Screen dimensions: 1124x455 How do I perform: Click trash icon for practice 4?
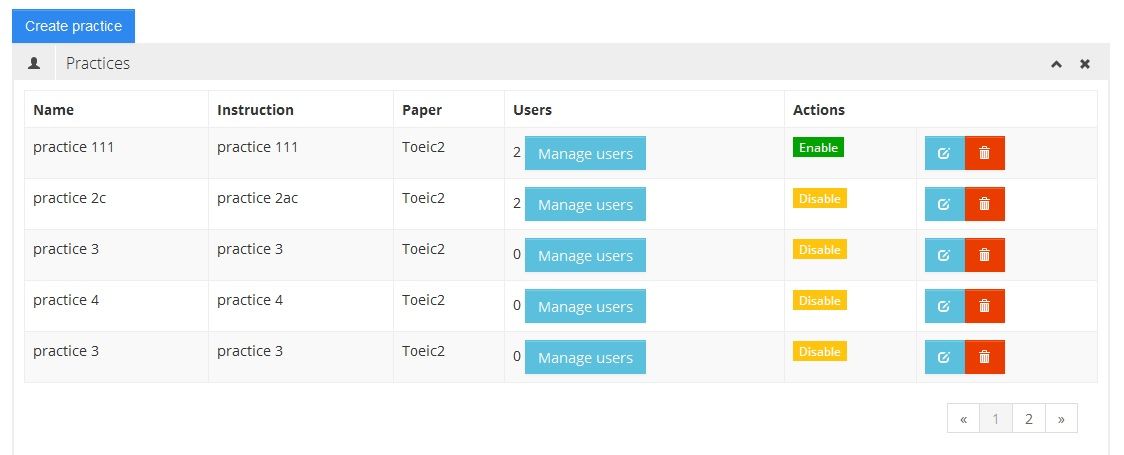[x=984, y=306]
